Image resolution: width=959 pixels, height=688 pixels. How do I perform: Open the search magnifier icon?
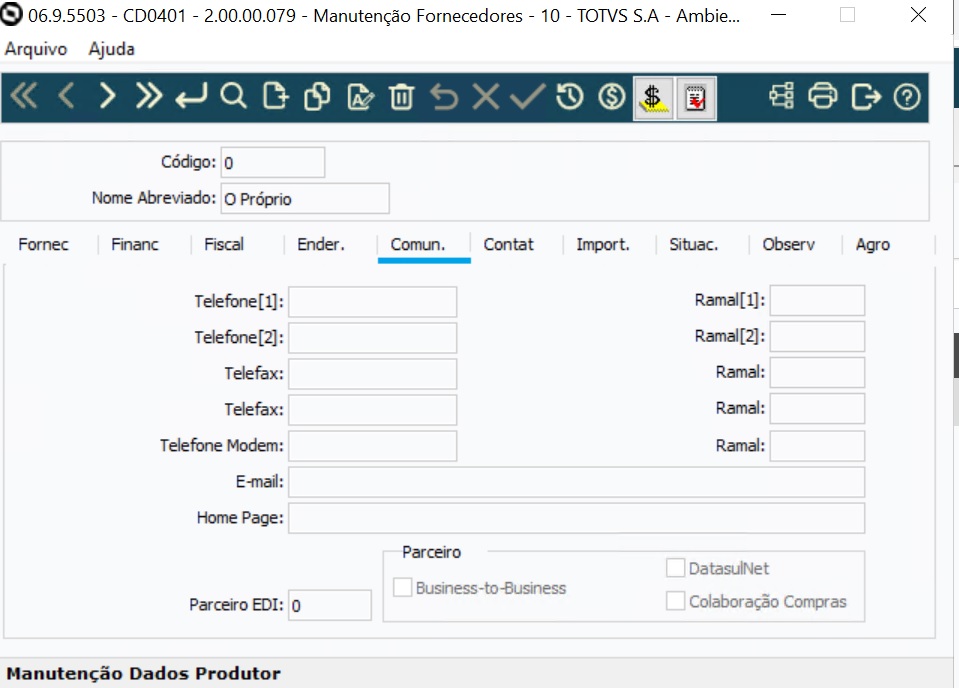[233, 96]
